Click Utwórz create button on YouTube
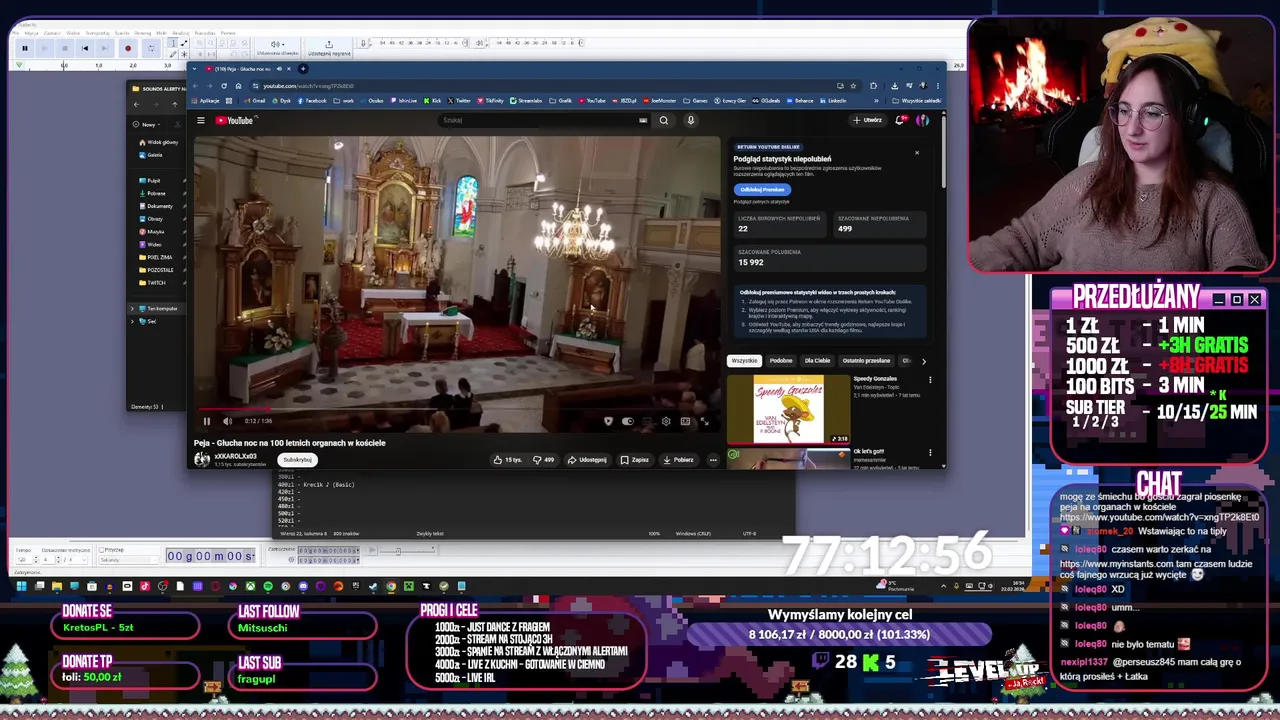 [x=868, y=120]
